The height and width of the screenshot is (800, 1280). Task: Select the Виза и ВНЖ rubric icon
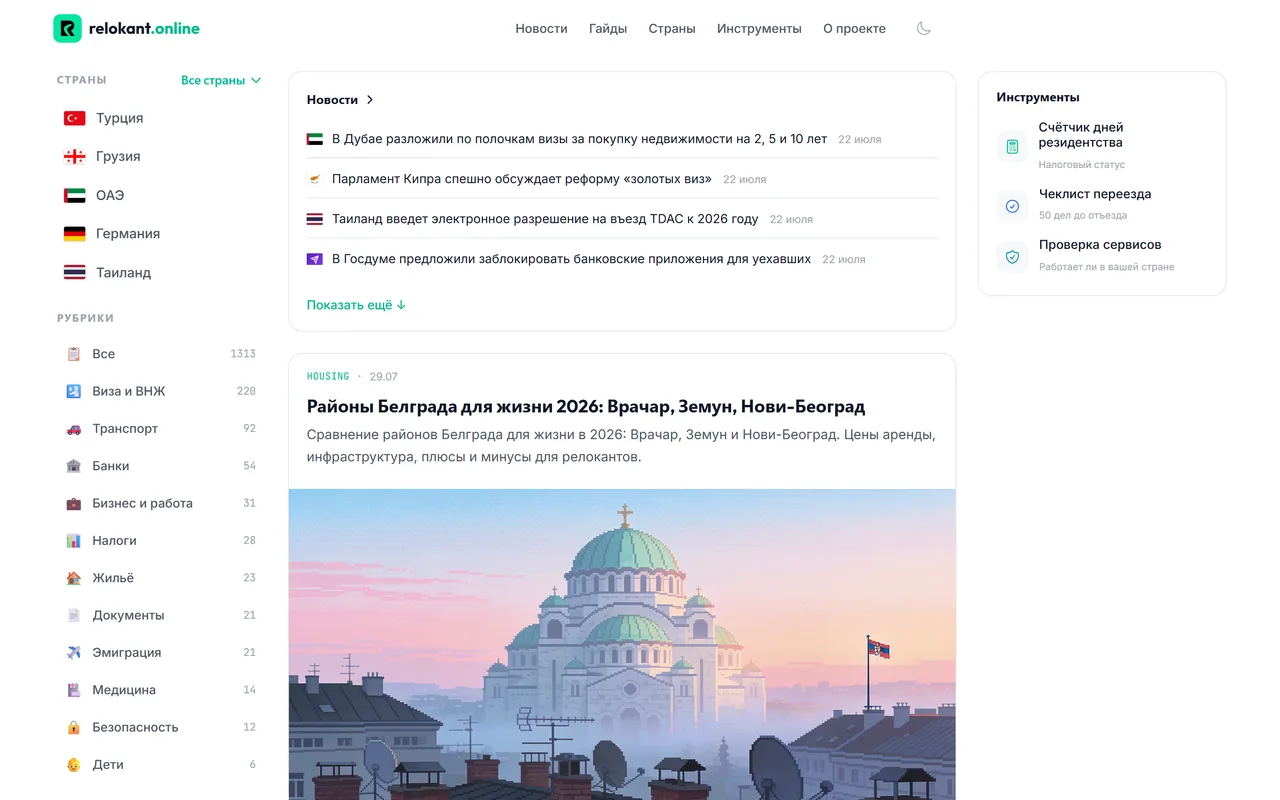(73, 391)
